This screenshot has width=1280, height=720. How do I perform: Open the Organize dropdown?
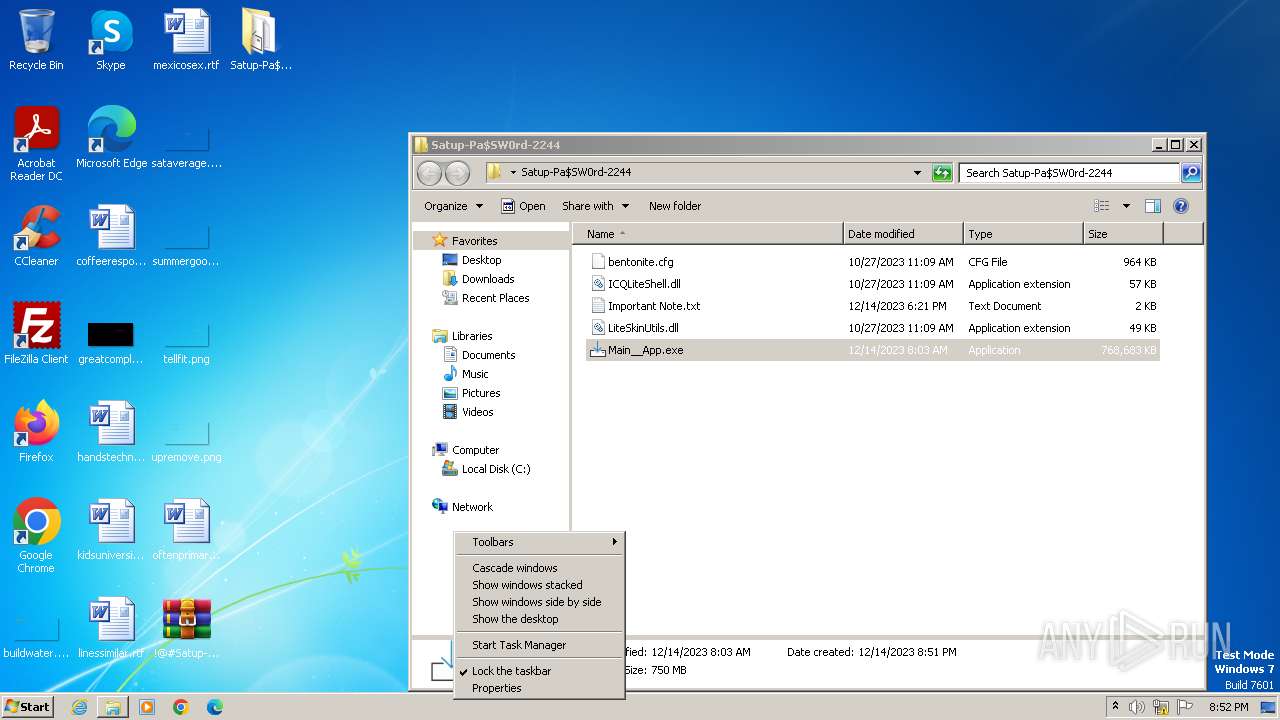click(x=453, y=206)
